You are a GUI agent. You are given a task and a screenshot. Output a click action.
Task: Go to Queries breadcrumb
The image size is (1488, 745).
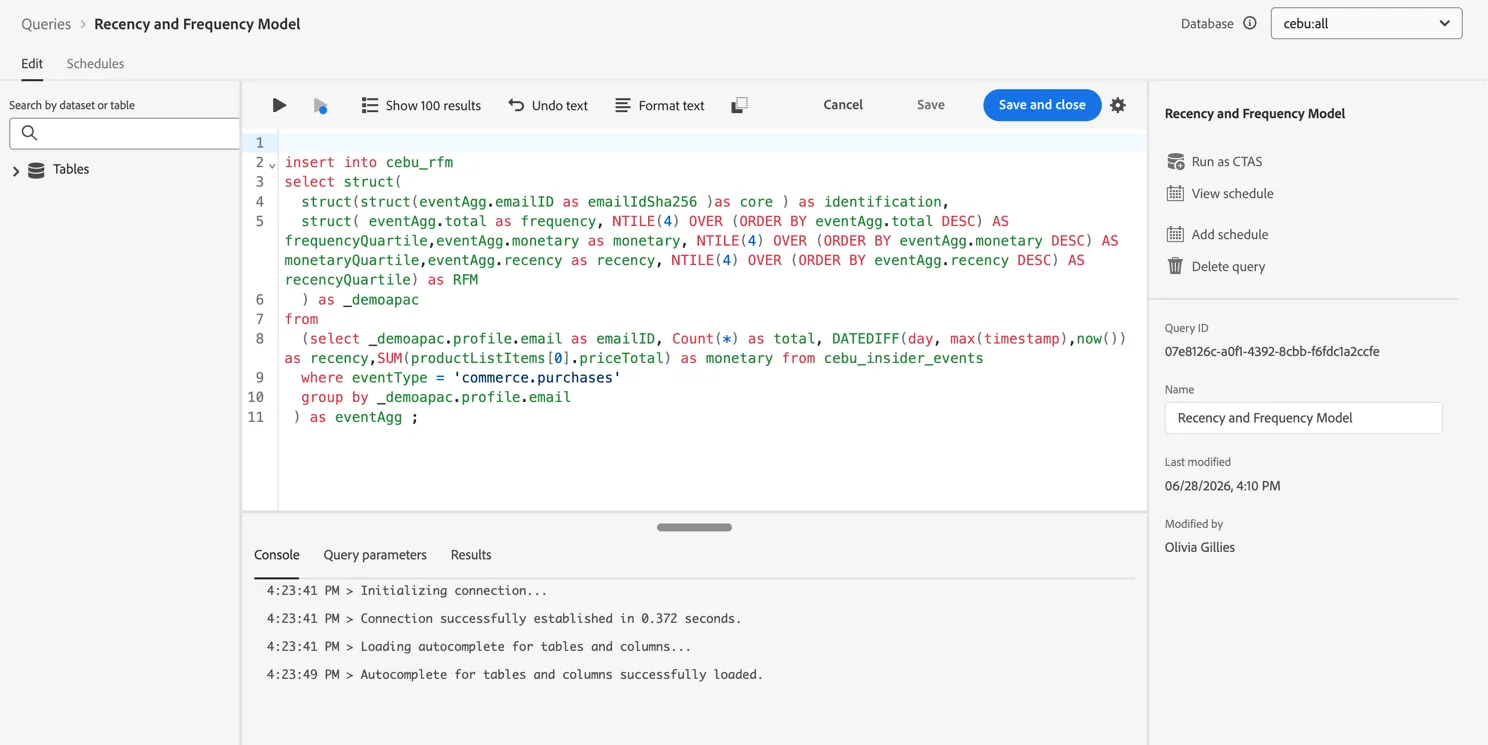pyautogui.click(x=46, y=24)
